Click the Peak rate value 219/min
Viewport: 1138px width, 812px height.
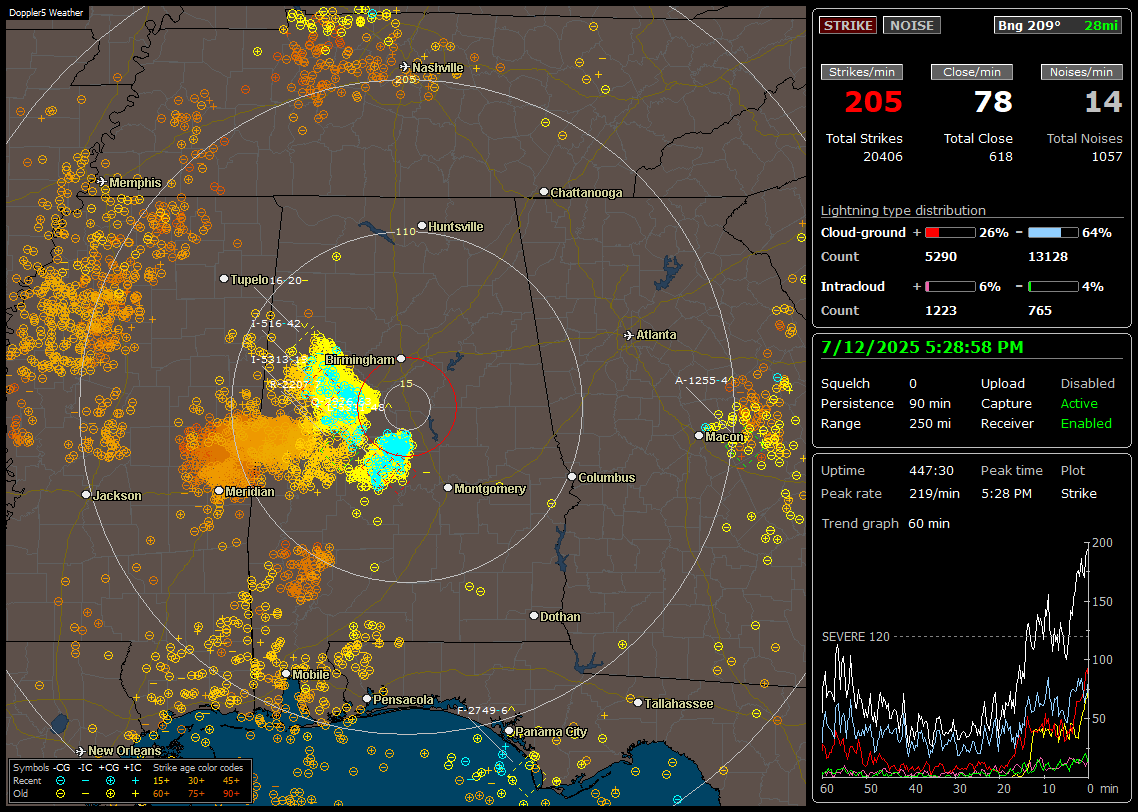[x=934, y=493]
